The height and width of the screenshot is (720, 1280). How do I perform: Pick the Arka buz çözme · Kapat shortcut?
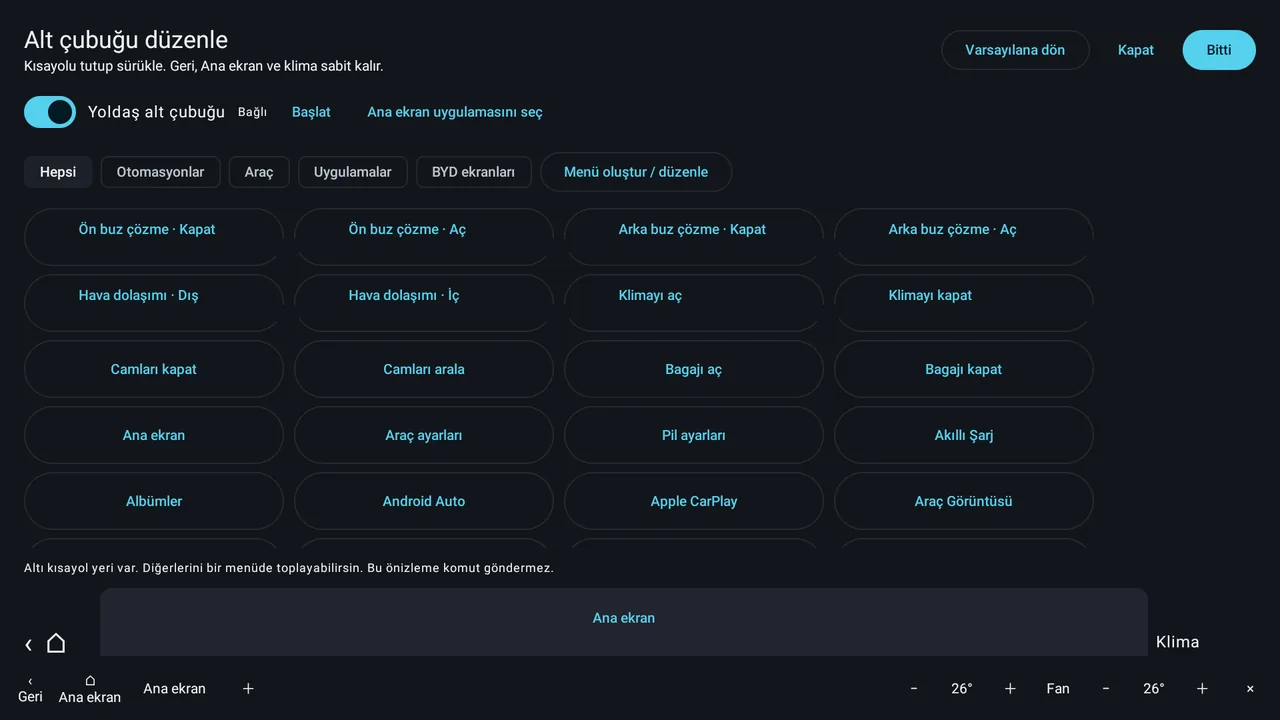point(694,237)
